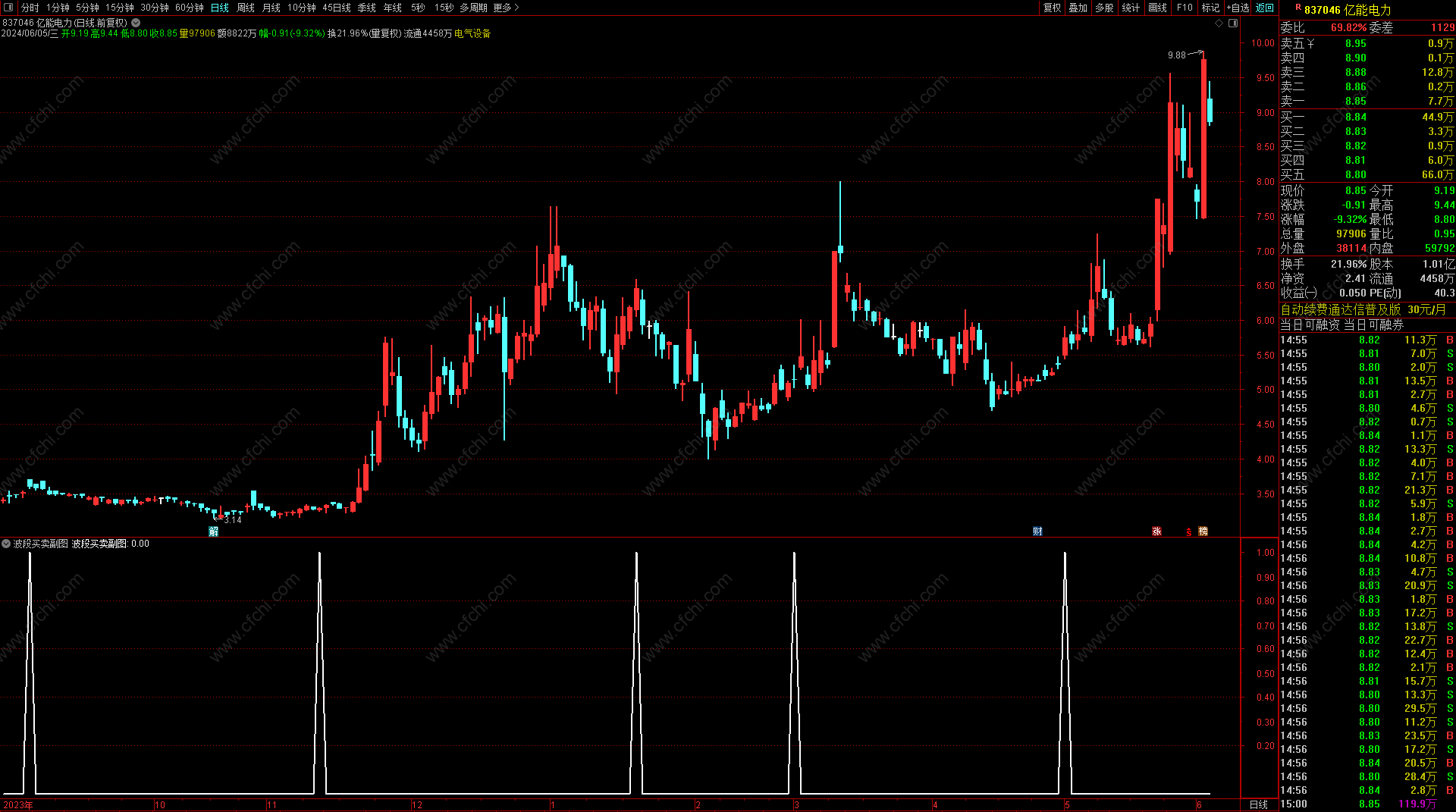Click the 9.88 high price label
The width and height of the screenshot is (1456, 812).
click(1177, 55)
